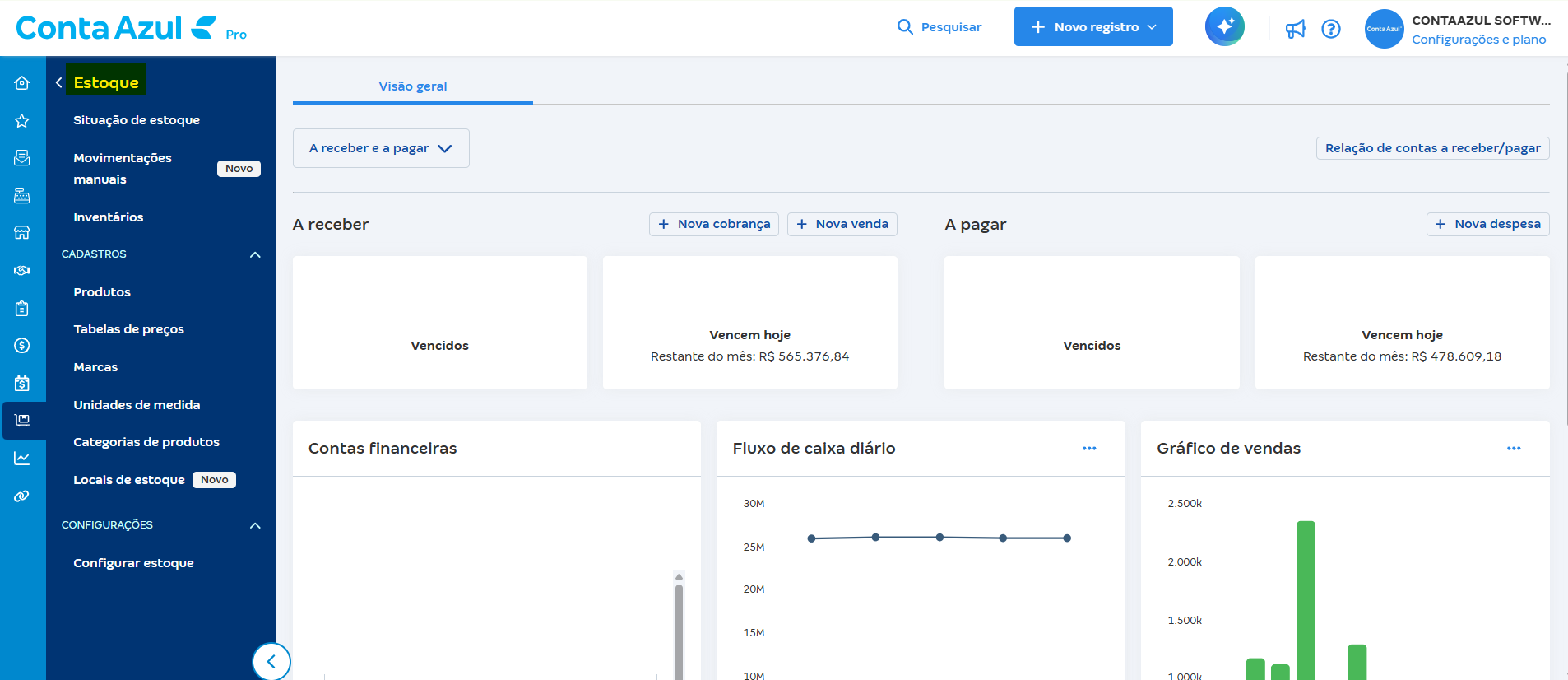Click the Nova cobrança button
1568x680 pixels.
(714, 224)
